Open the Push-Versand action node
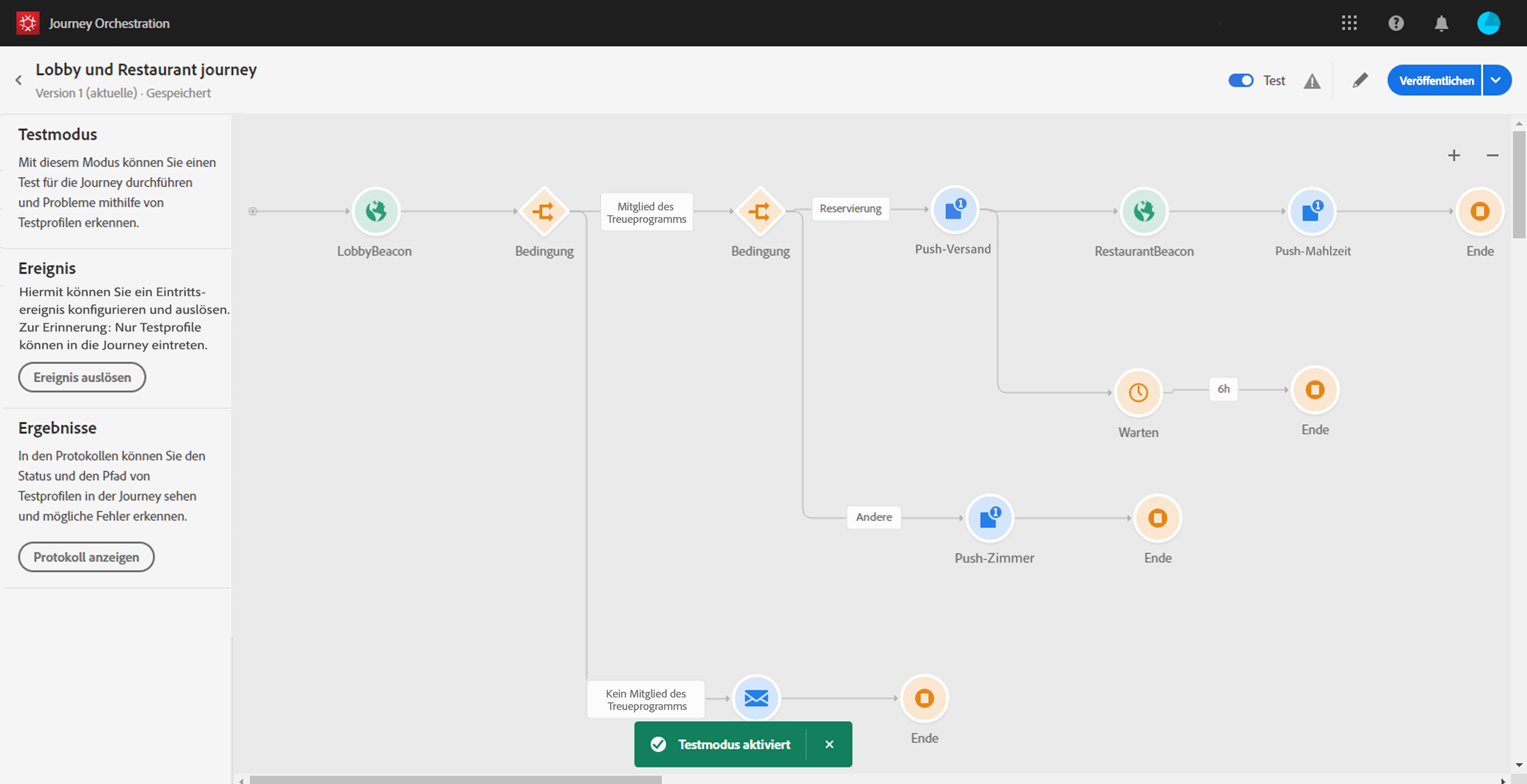 click(x=954, y=210)
